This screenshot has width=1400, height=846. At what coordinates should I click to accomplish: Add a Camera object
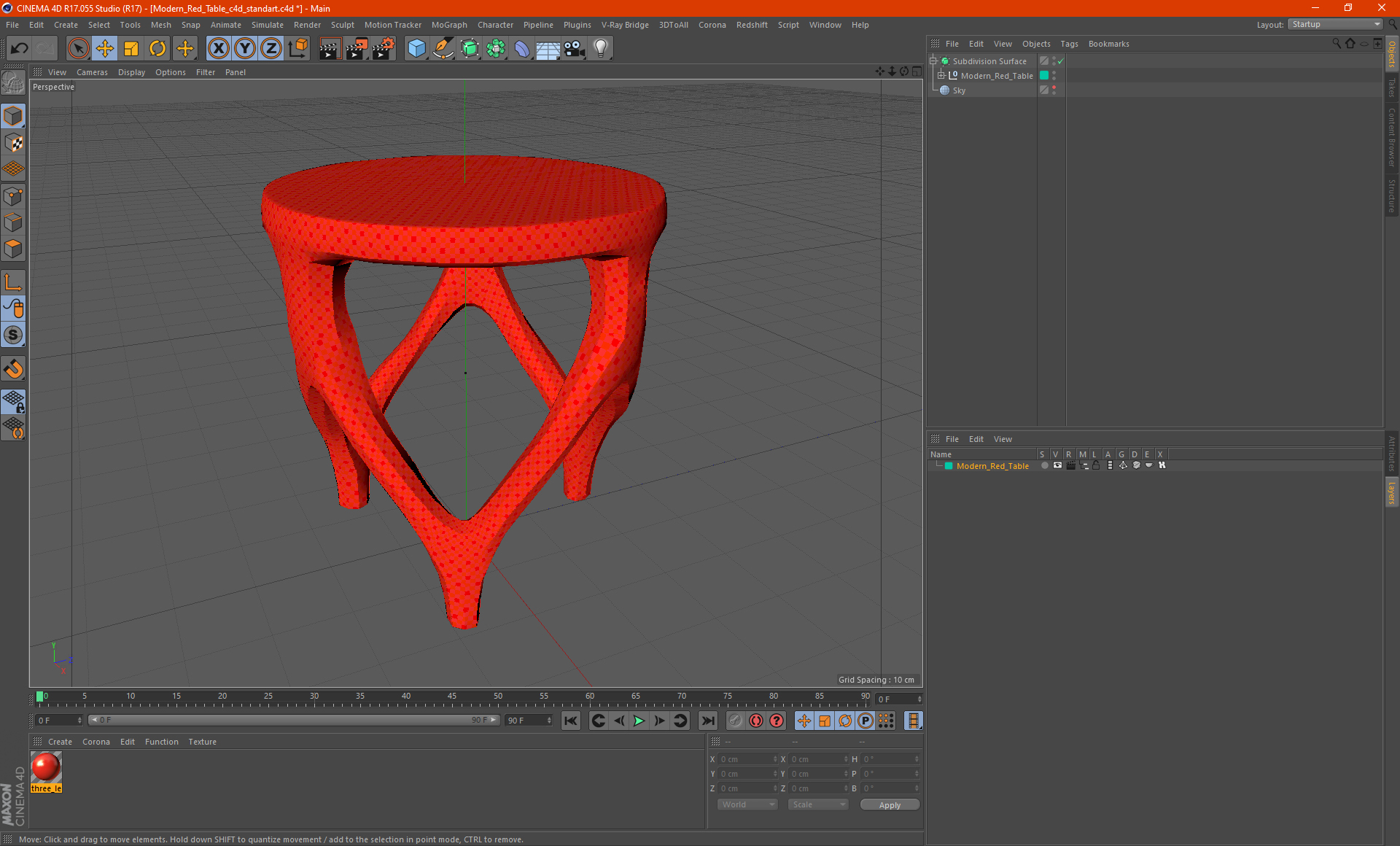(575, 48)
